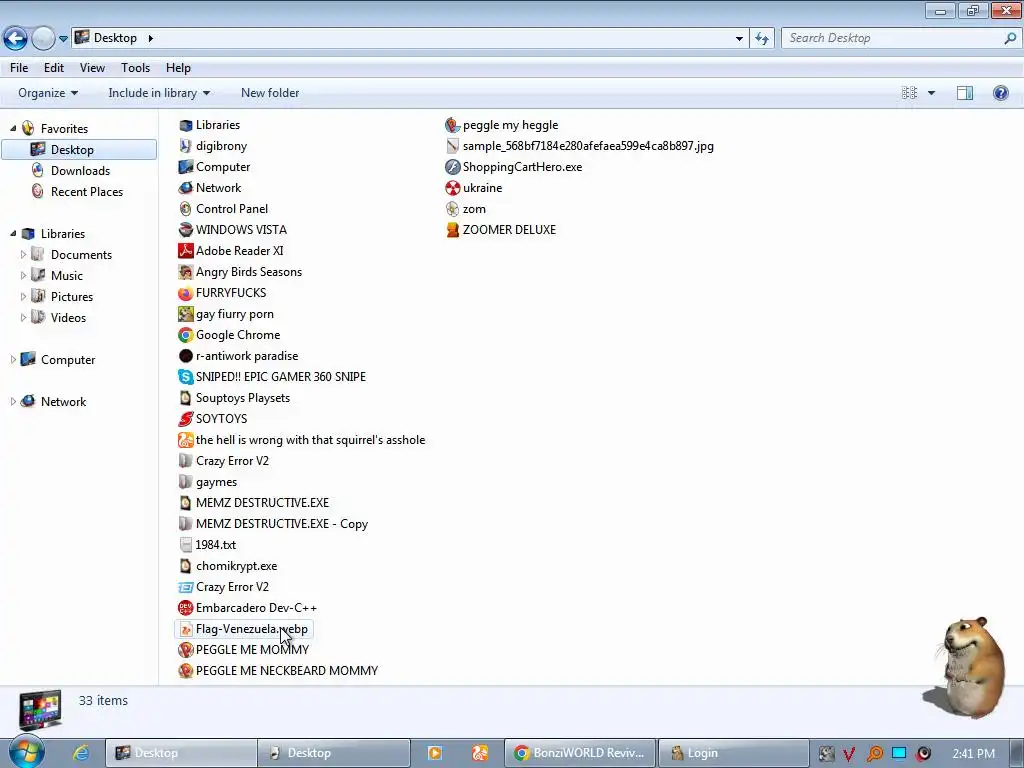Expand the Network tree node
The image size is (1024, 768).
pyautogui.click(x=13, y=402)
